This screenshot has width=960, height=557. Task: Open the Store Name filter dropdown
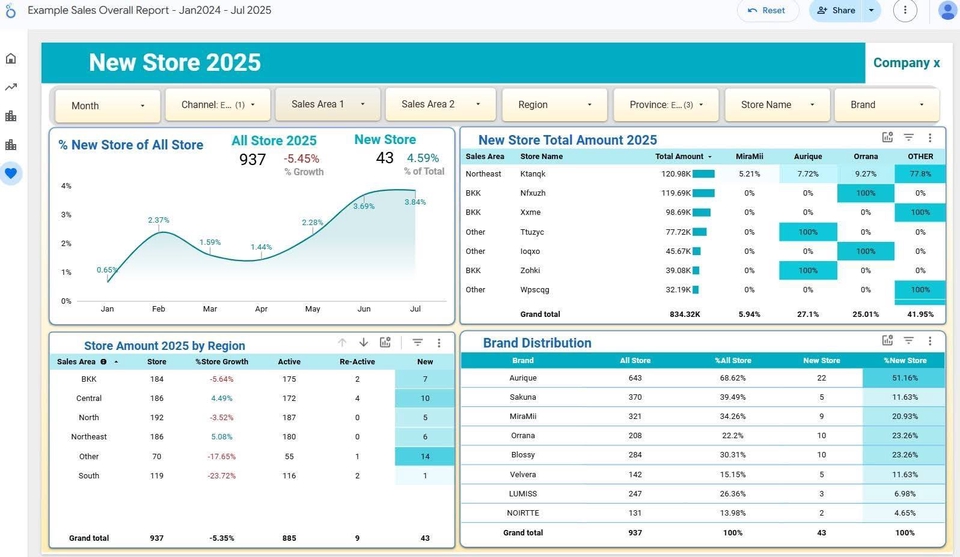[x=777, y=105]
